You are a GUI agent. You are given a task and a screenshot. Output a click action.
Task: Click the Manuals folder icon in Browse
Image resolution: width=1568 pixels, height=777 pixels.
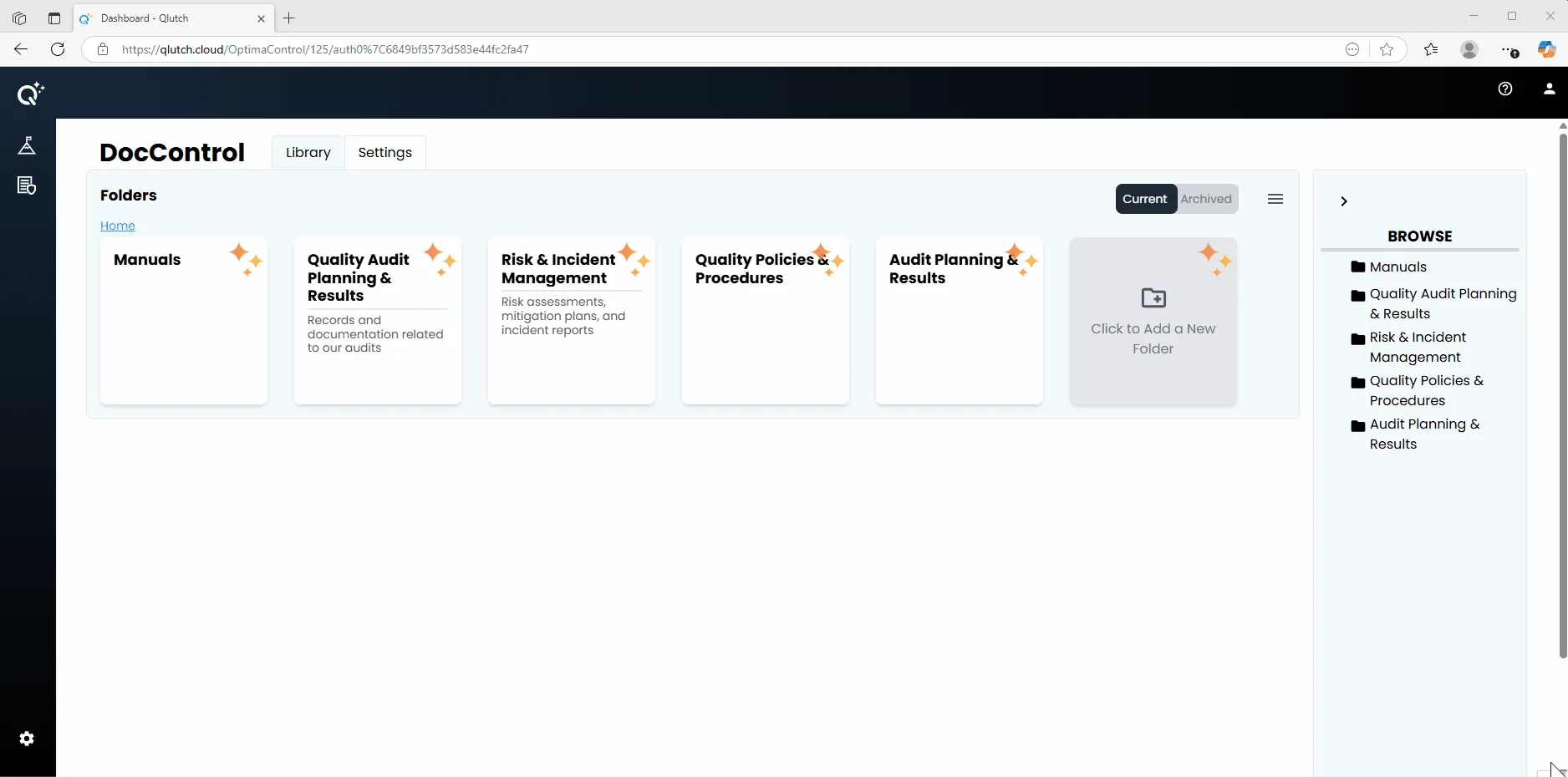1358,267
